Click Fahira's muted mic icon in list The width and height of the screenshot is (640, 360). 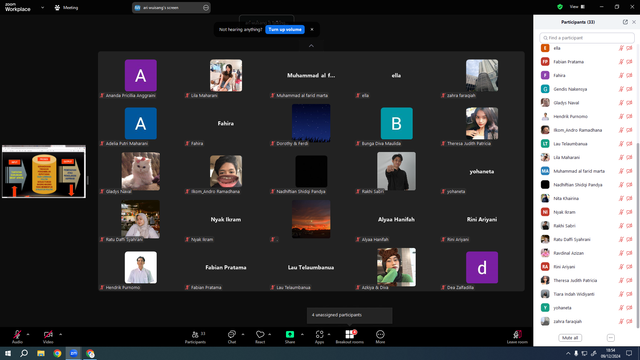pyautogui.click(x=621, y=76)
